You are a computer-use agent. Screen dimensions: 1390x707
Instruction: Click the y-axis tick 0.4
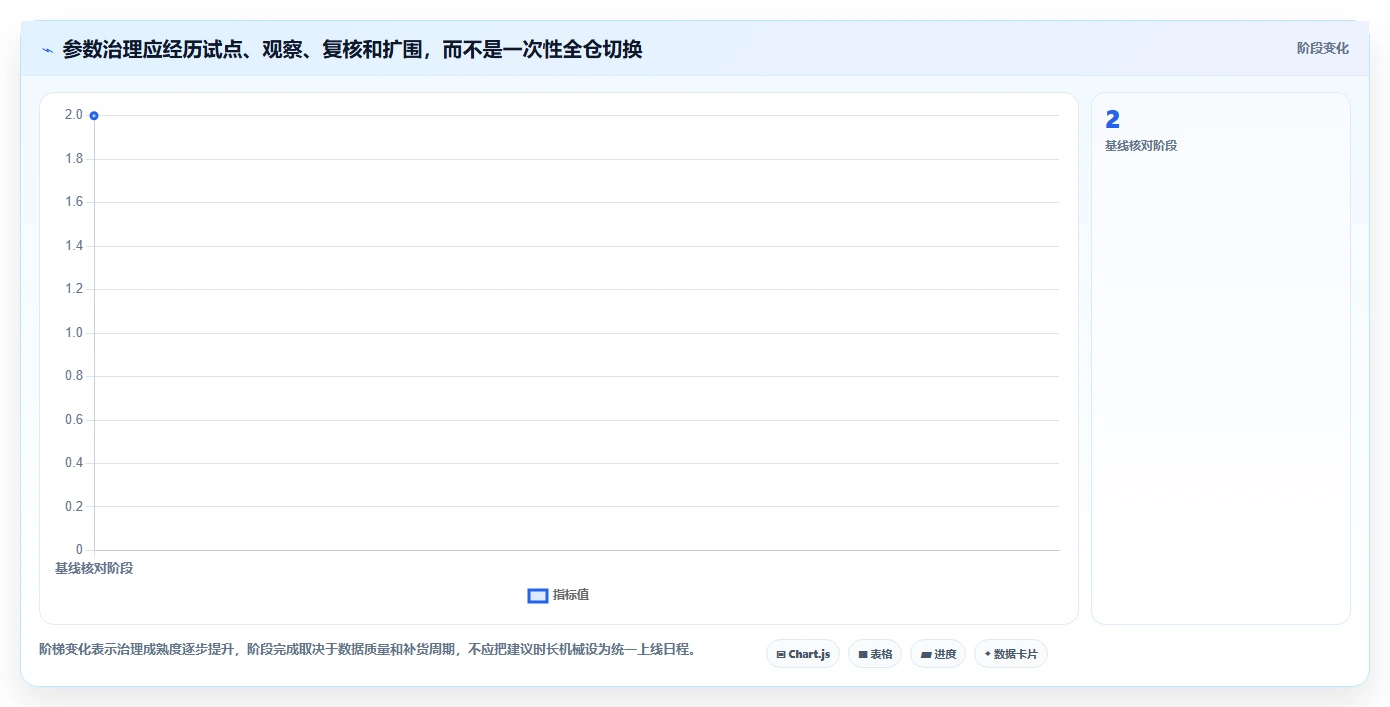[x=74, y=463]
